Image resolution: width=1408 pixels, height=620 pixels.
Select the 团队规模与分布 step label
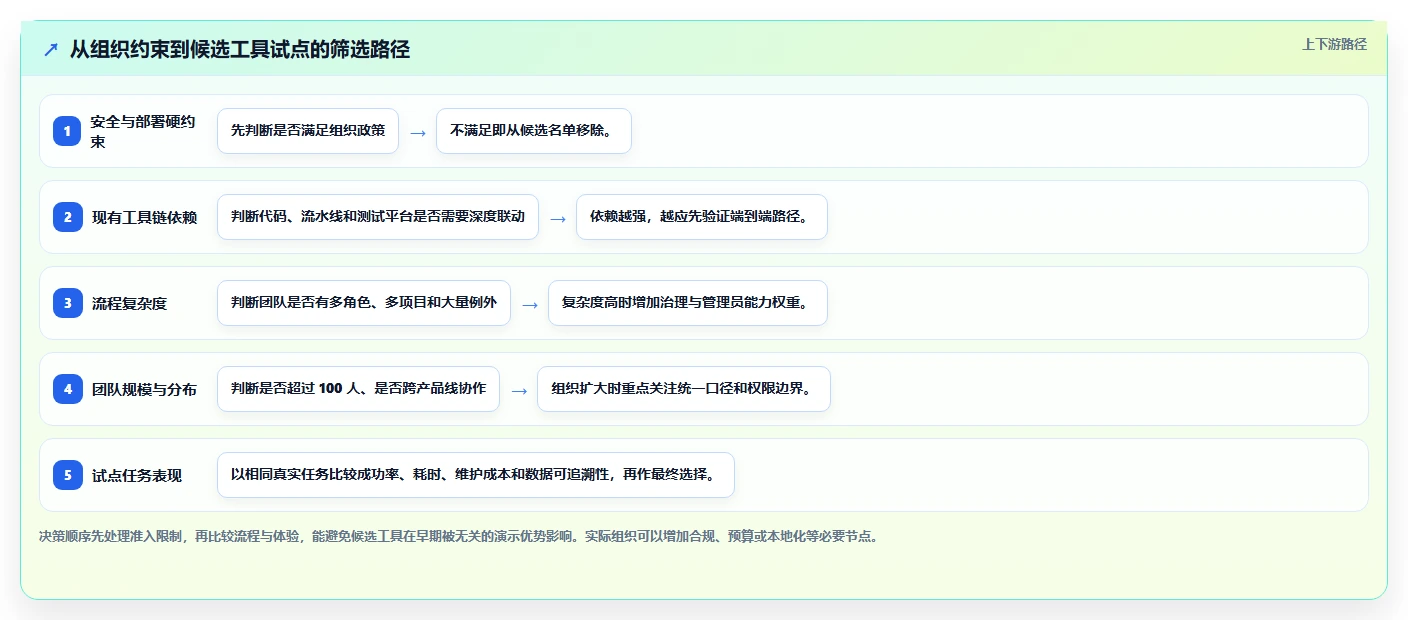coord(145,389)
